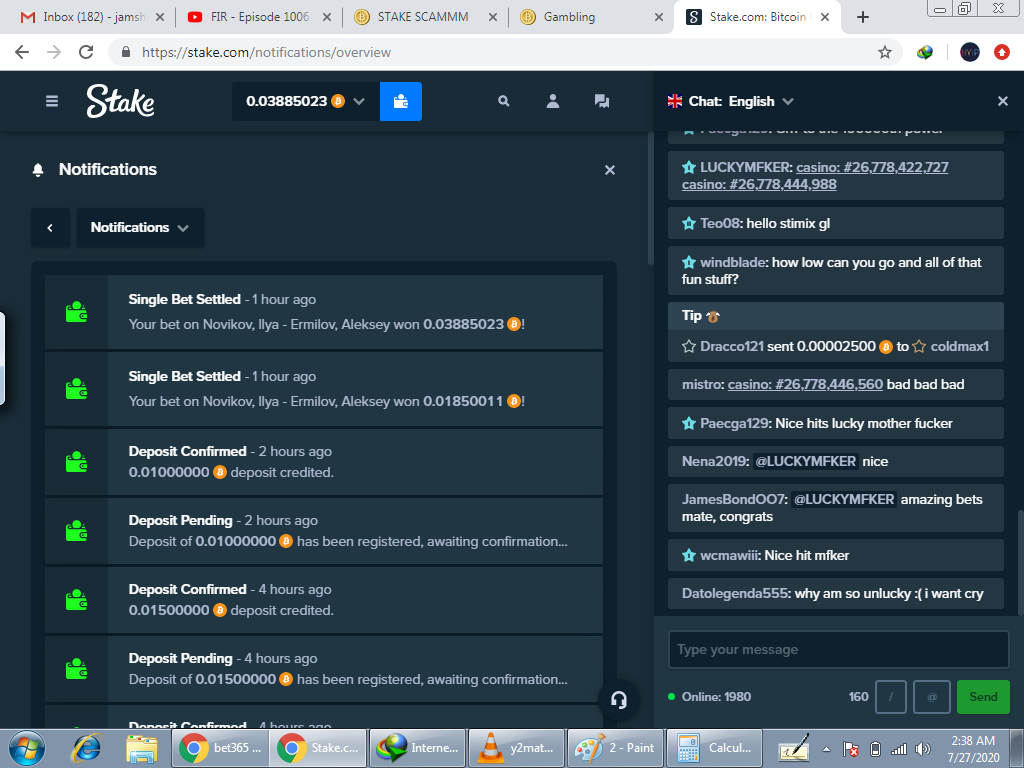Click the @ mention button

(932, 697)
